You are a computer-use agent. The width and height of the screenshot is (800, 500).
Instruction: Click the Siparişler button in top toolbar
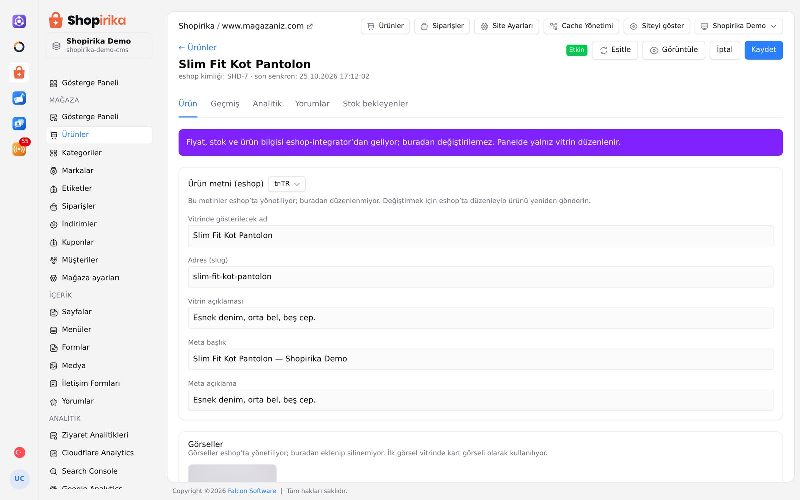[442, 26]
